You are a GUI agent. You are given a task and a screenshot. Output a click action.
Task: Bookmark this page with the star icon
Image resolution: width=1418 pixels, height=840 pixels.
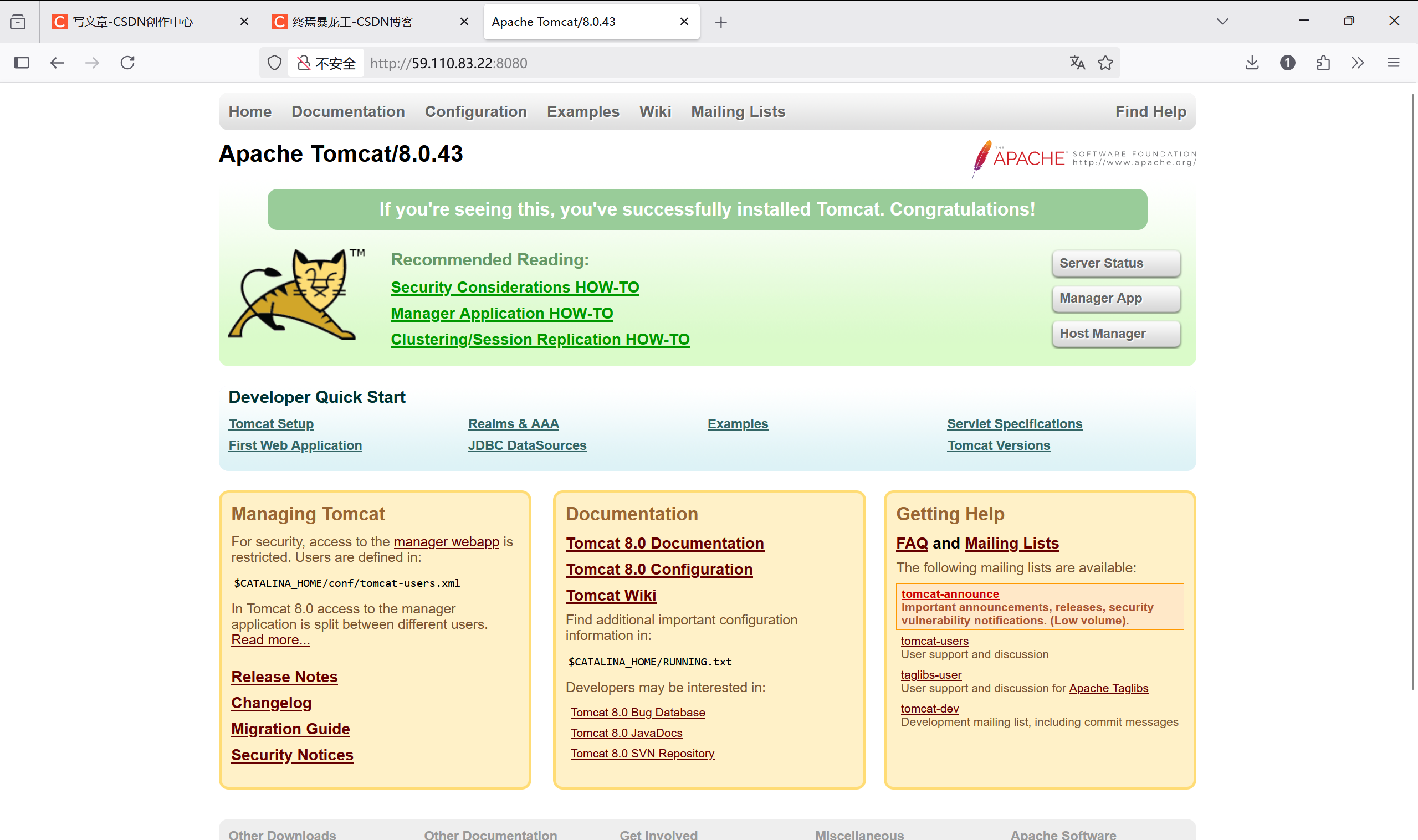(1105, 63)
